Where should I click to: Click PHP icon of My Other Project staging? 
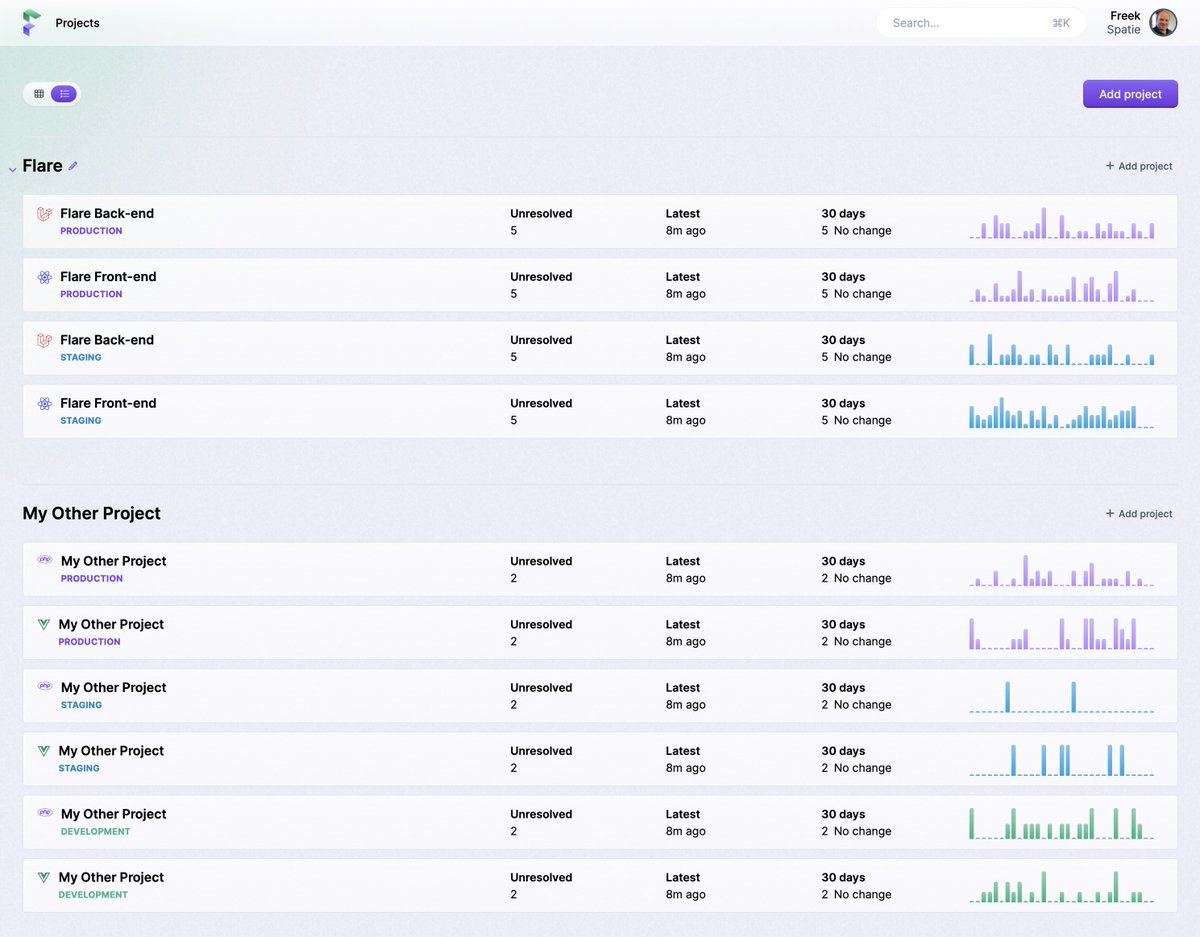click(x=45, y=686)
